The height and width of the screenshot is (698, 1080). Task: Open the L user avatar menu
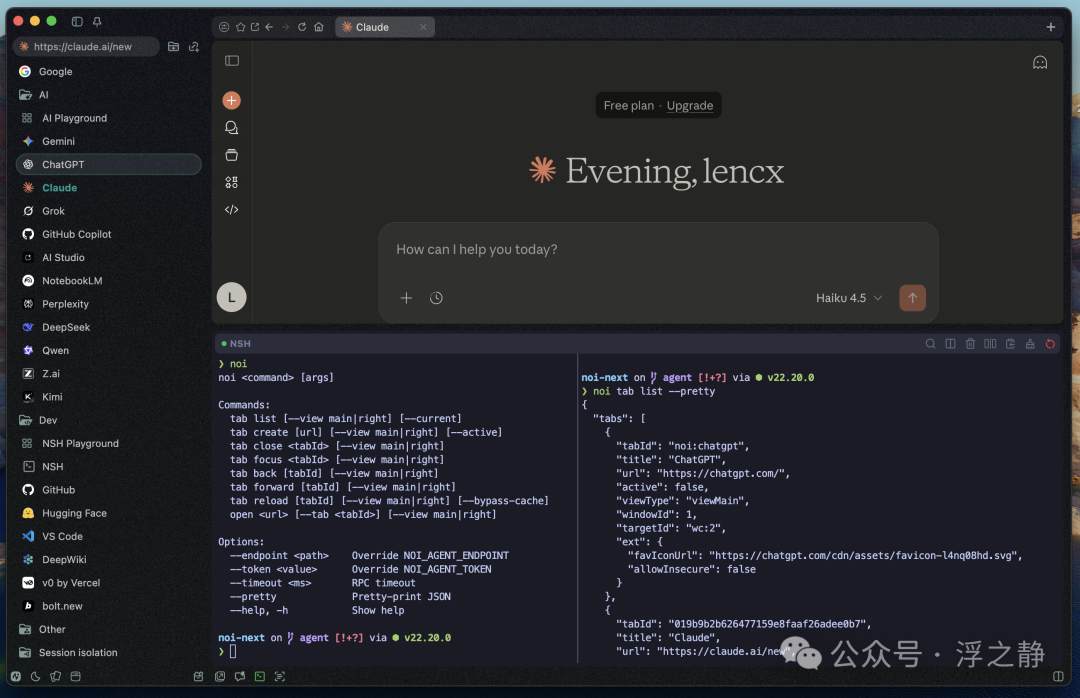[x=231, y=297]
